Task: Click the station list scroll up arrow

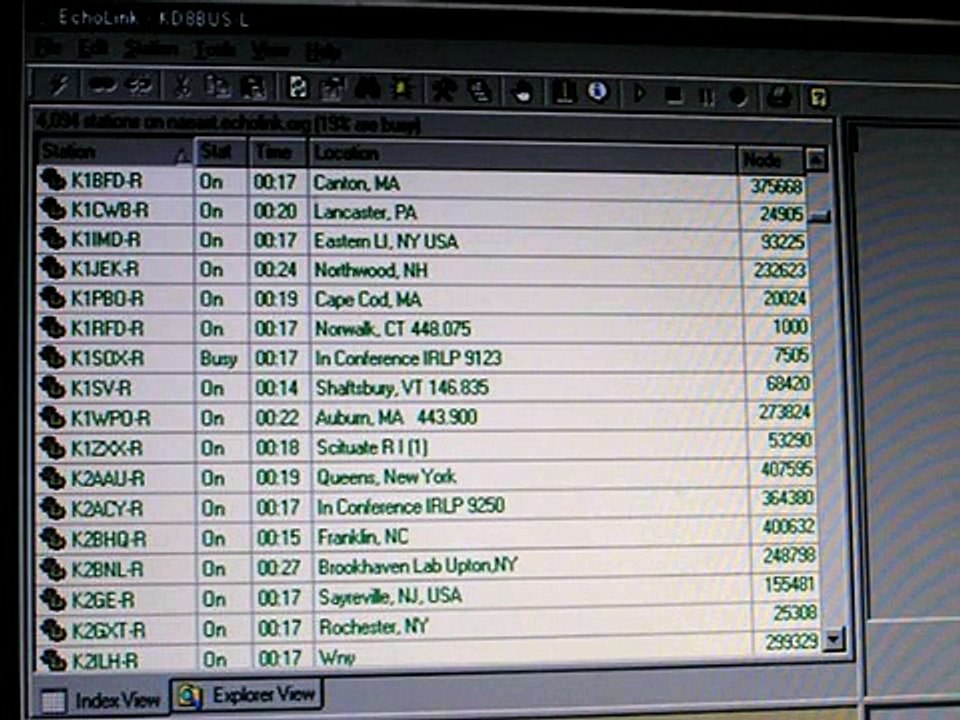Action: pos(816,160)
